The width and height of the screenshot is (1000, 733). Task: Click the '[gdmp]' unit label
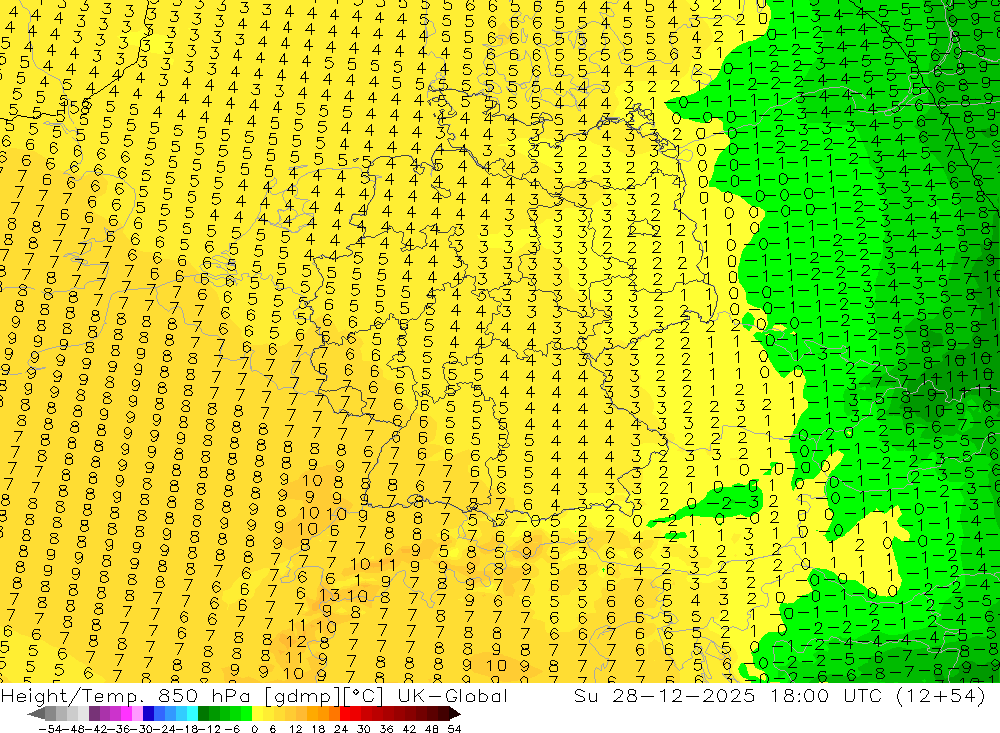coord(302,697)
